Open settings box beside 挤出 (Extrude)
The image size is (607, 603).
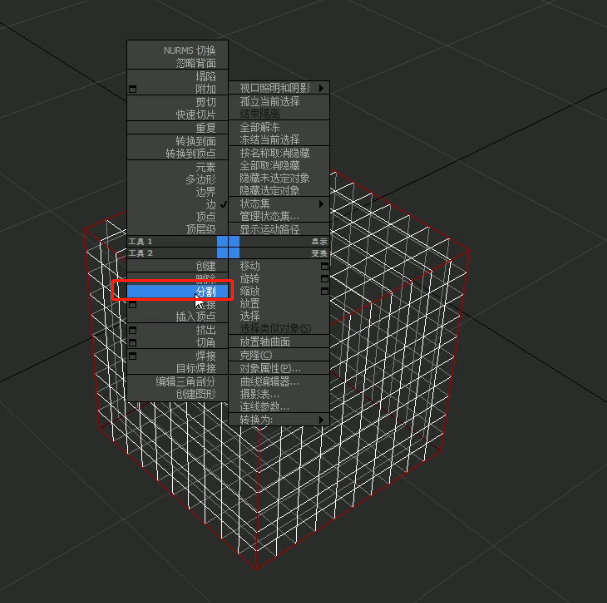(132, 330)
